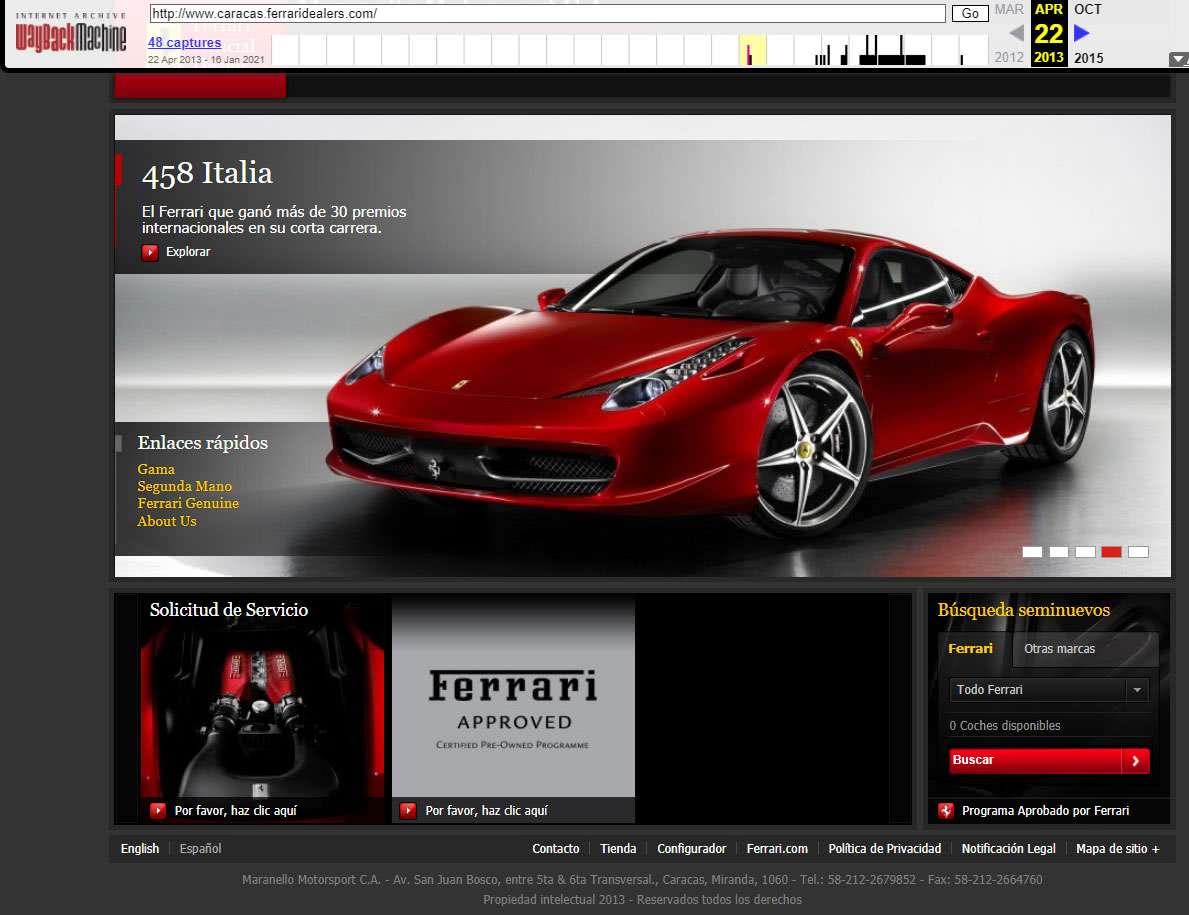Select the second slideshow indicator

(1059, 552)
